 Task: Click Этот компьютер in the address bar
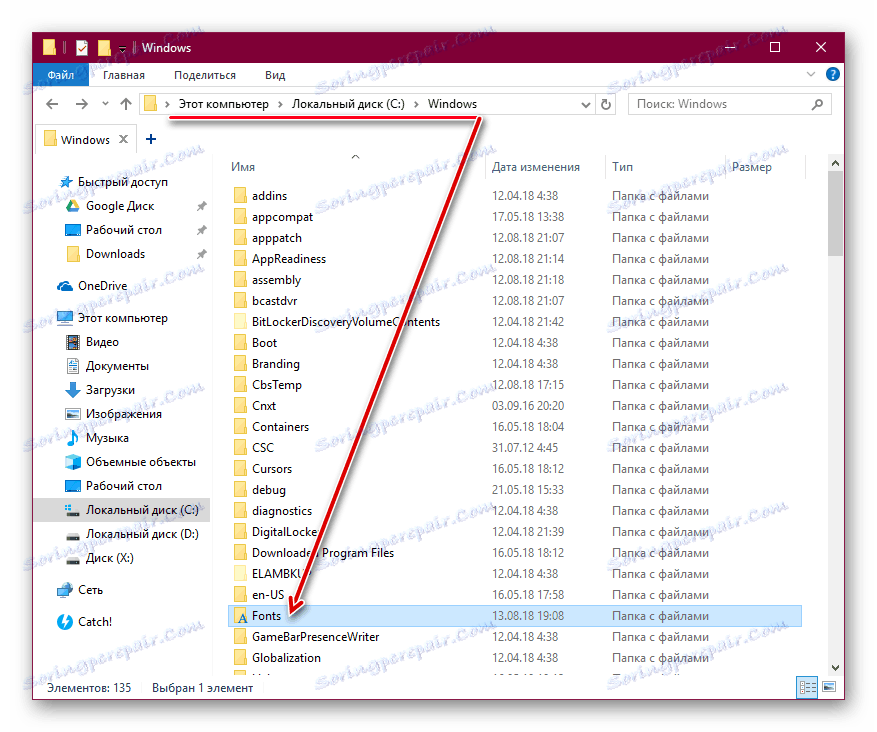[223, 104]
